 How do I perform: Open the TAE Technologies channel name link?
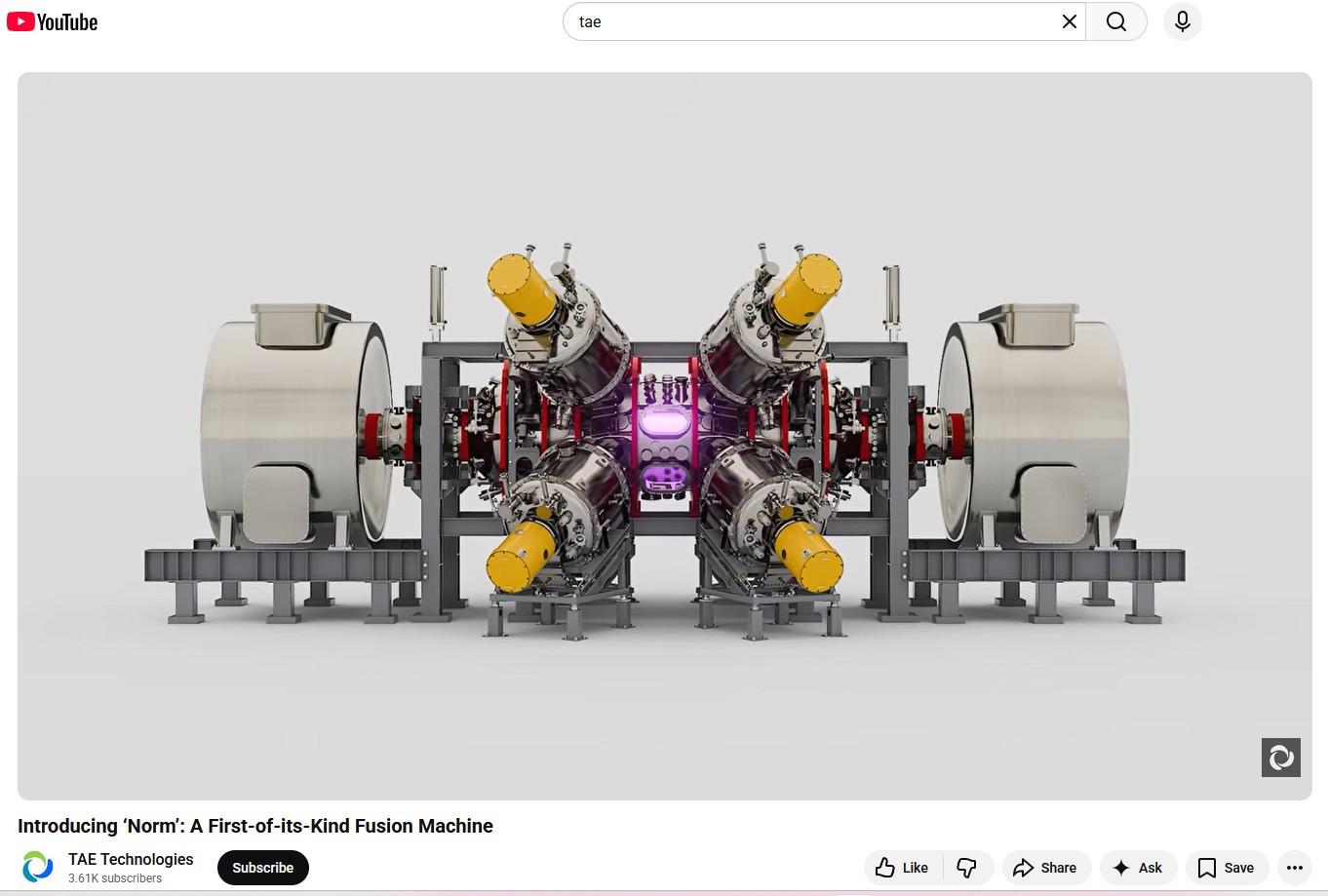131,859
